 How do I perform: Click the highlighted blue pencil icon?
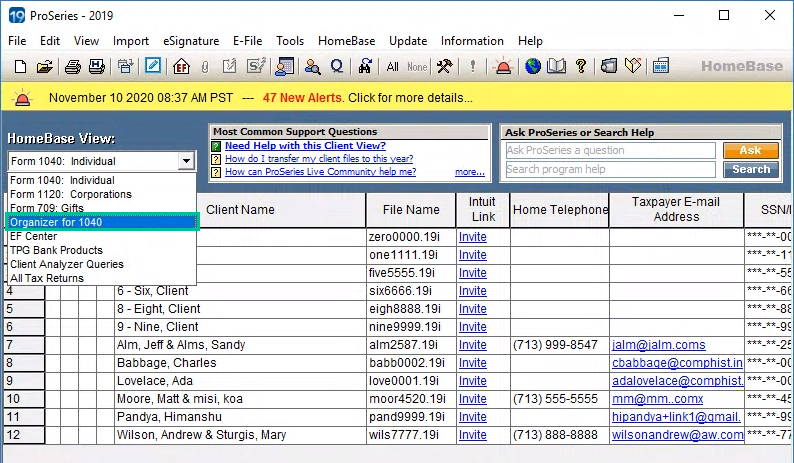coord(152,66)
